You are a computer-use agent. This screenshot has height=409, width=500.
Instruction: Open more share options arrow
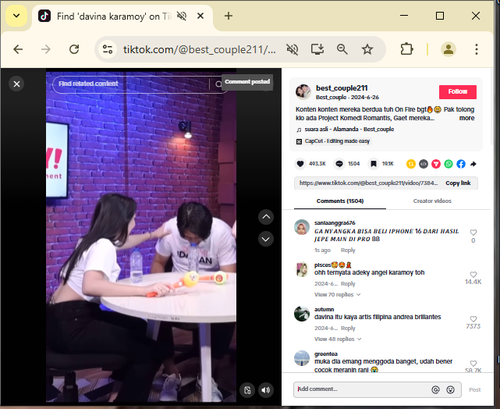tap(473, 164)
